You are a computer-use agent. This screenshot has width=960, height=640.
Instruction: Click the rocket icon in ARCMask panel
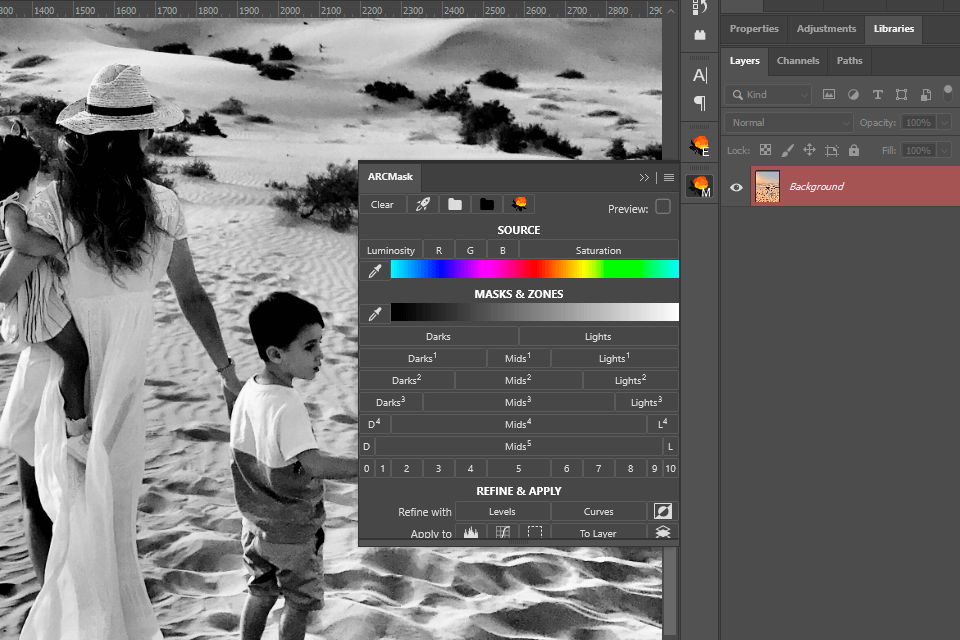(422, 204)
